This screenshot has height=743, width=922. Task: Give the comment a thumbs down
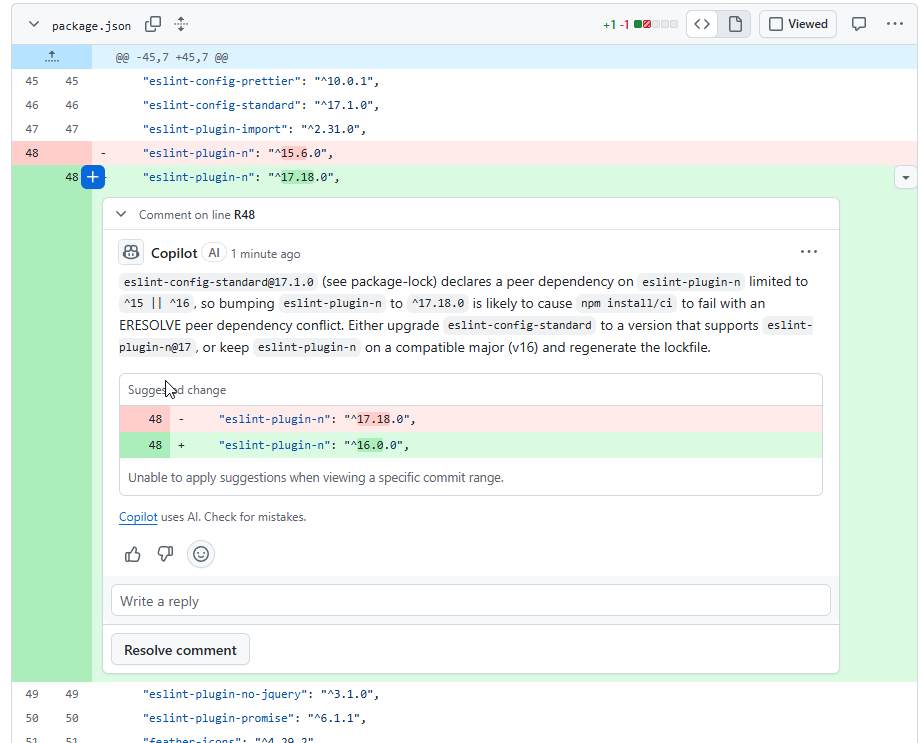(x=166, y=554)
